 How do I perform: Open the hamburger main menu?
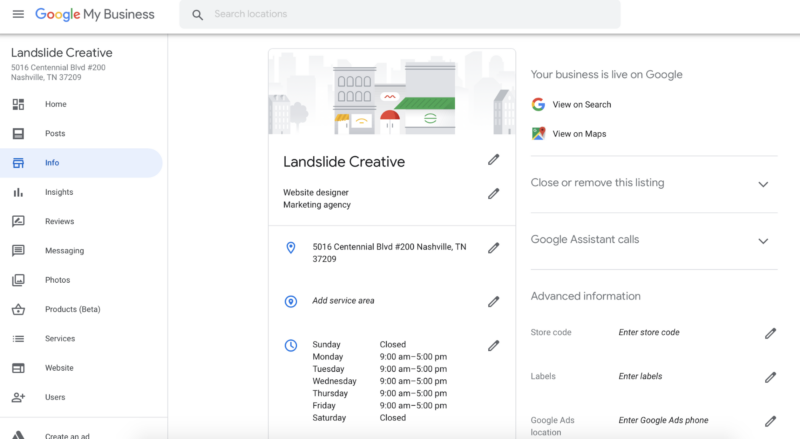(18, 14)
